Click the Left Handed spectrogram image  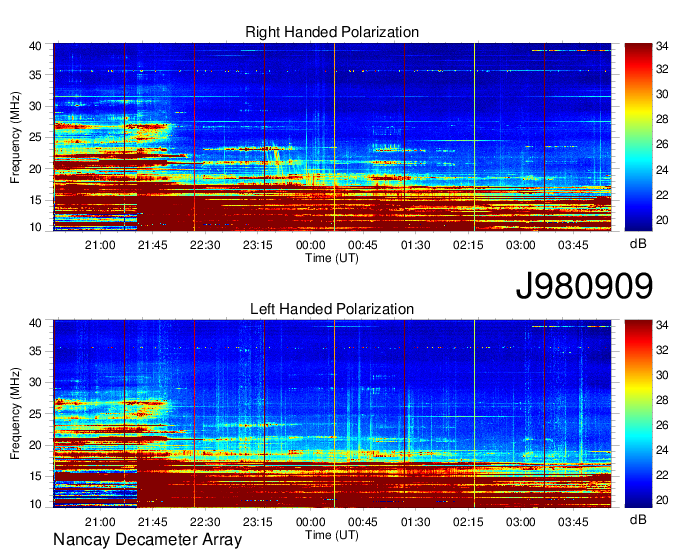(332, 413)
